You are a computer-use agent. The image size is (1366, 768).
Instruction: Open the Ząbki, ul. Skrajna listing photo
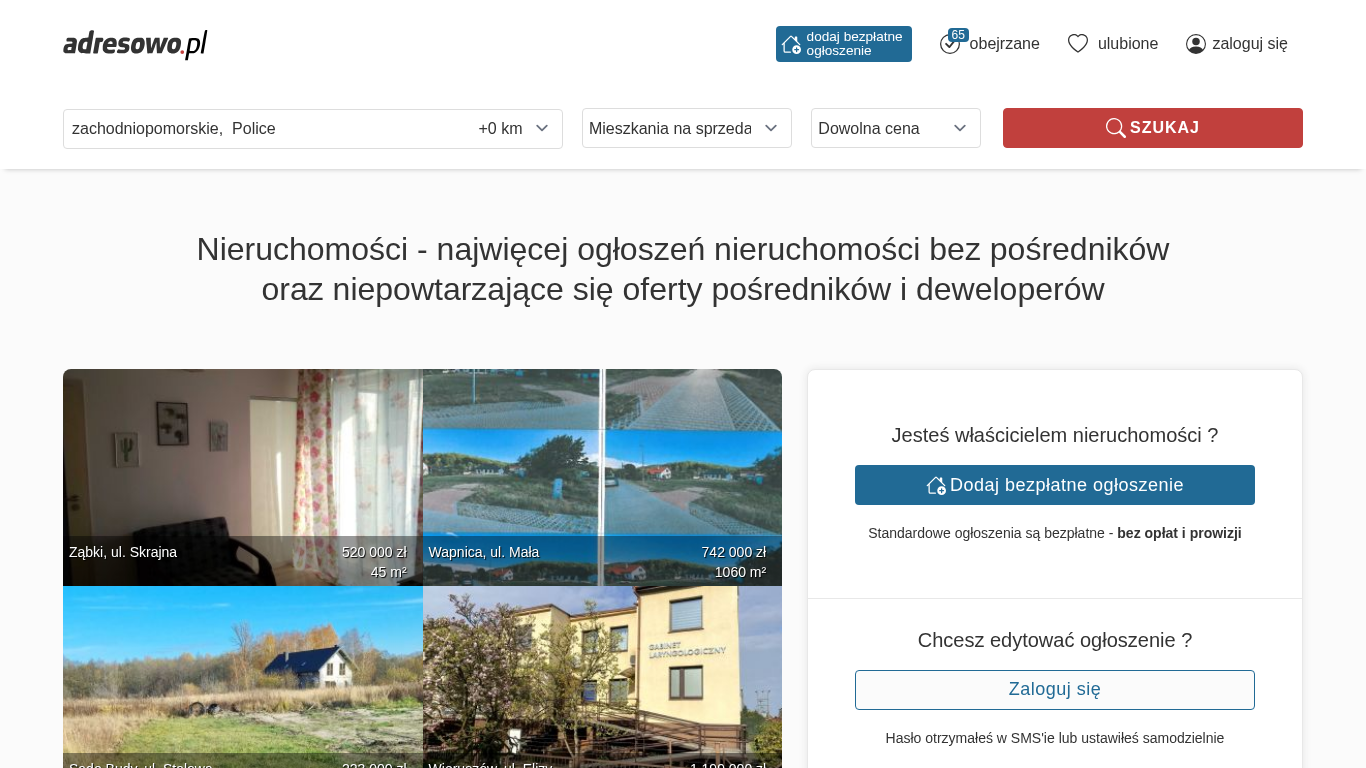pos(242,460)
